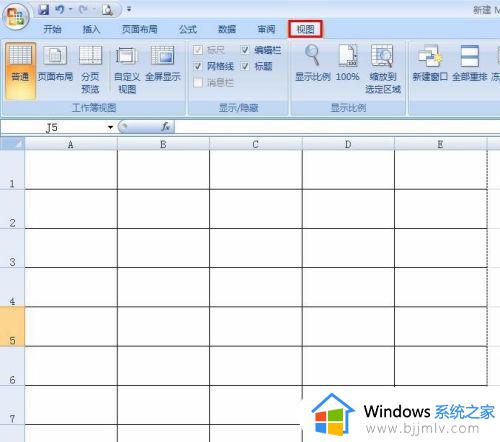
Task: Click the select-all corner button
Action: click(12, 144)
